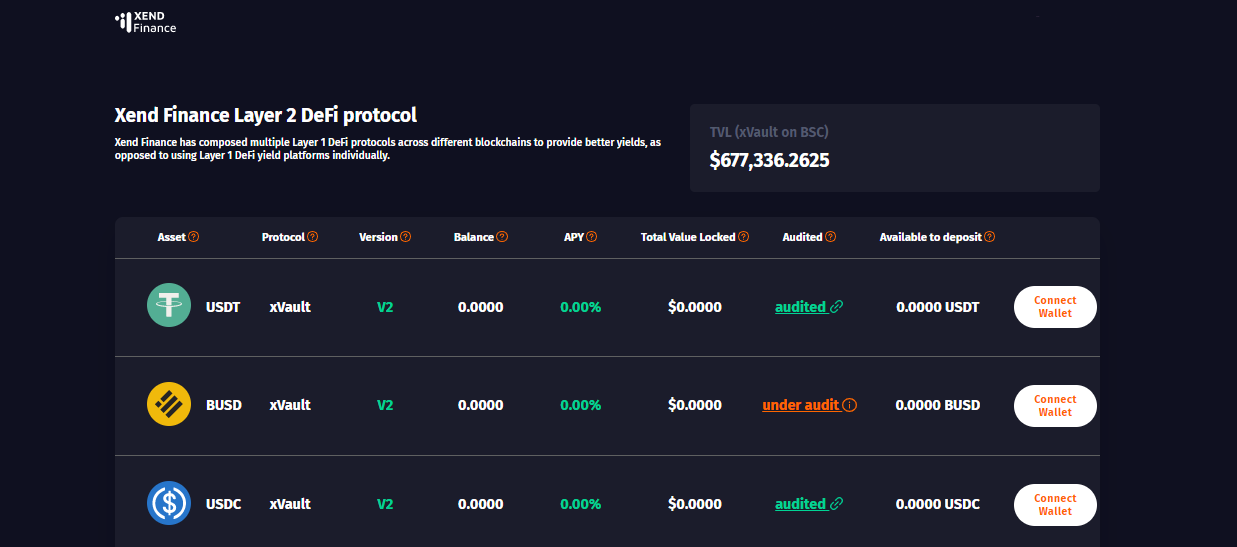This screenshot has height=547, width=1237.
Task: Click the USDT Tether coin icon
Action: [x=169, y=305]
